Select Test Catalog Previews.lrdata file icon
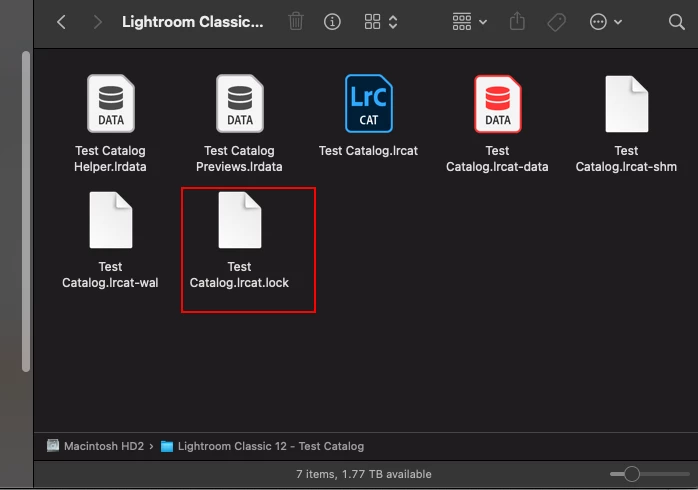The image size is (698, 490). click(x=240, y=104)
